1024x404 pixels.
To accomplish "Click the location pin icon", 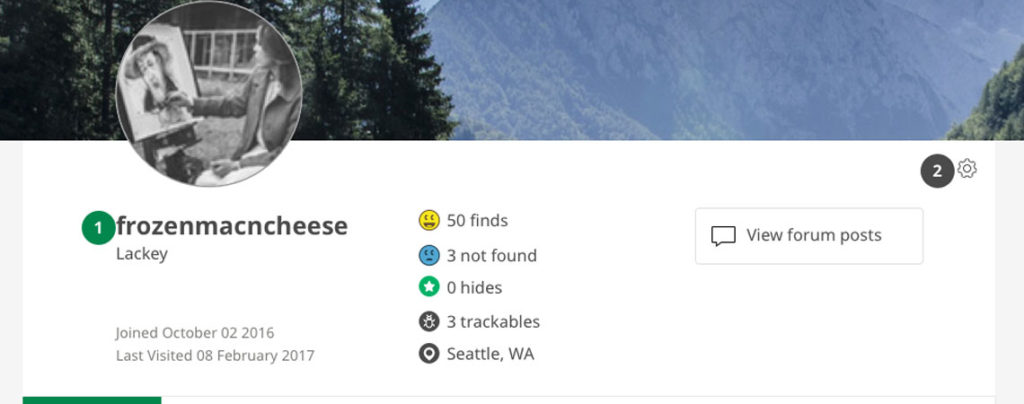I will [429, 354].
